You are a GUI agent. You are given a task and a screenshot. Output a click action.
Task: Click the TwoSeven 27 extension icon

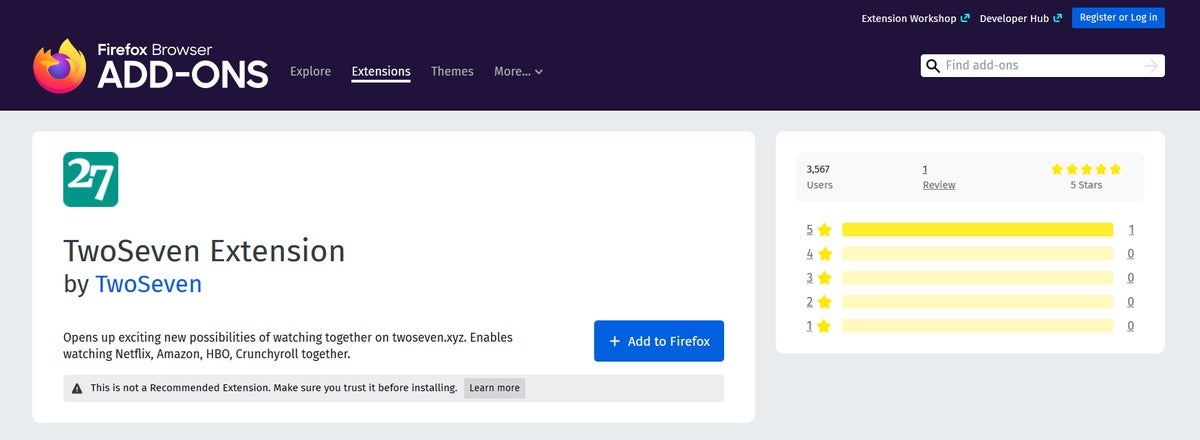pos(91,179)
